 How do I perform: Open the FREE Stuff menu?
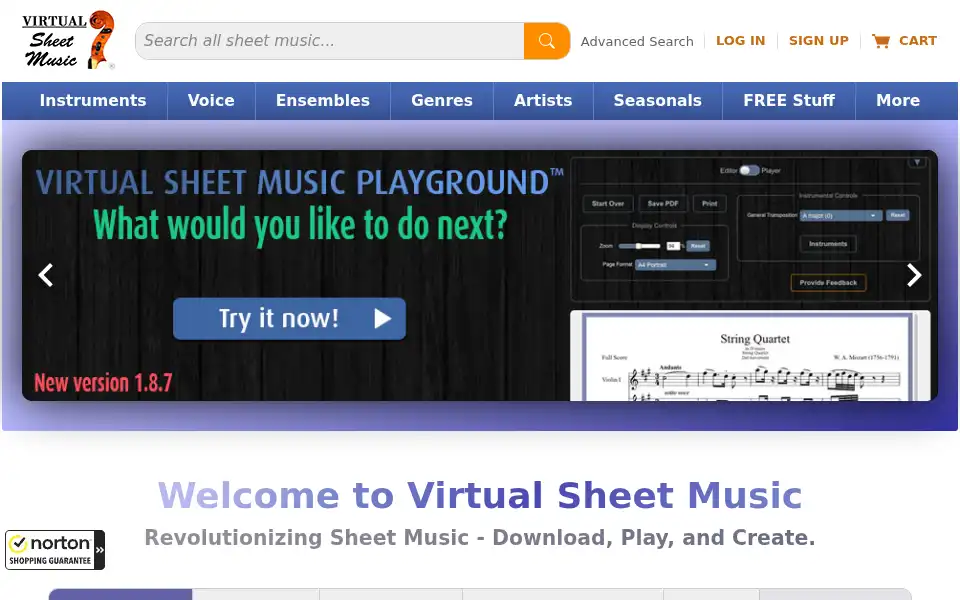point(789,100)
